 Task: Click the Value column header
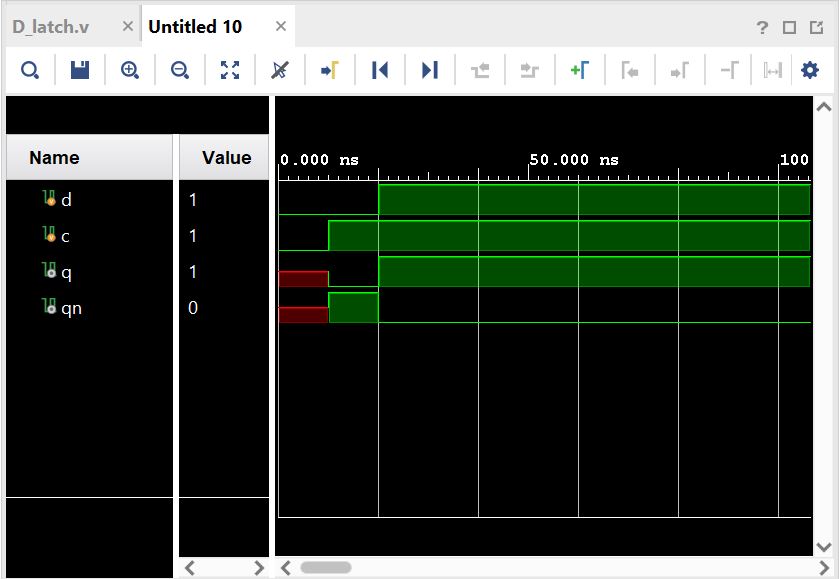click(x=226, y=157)
